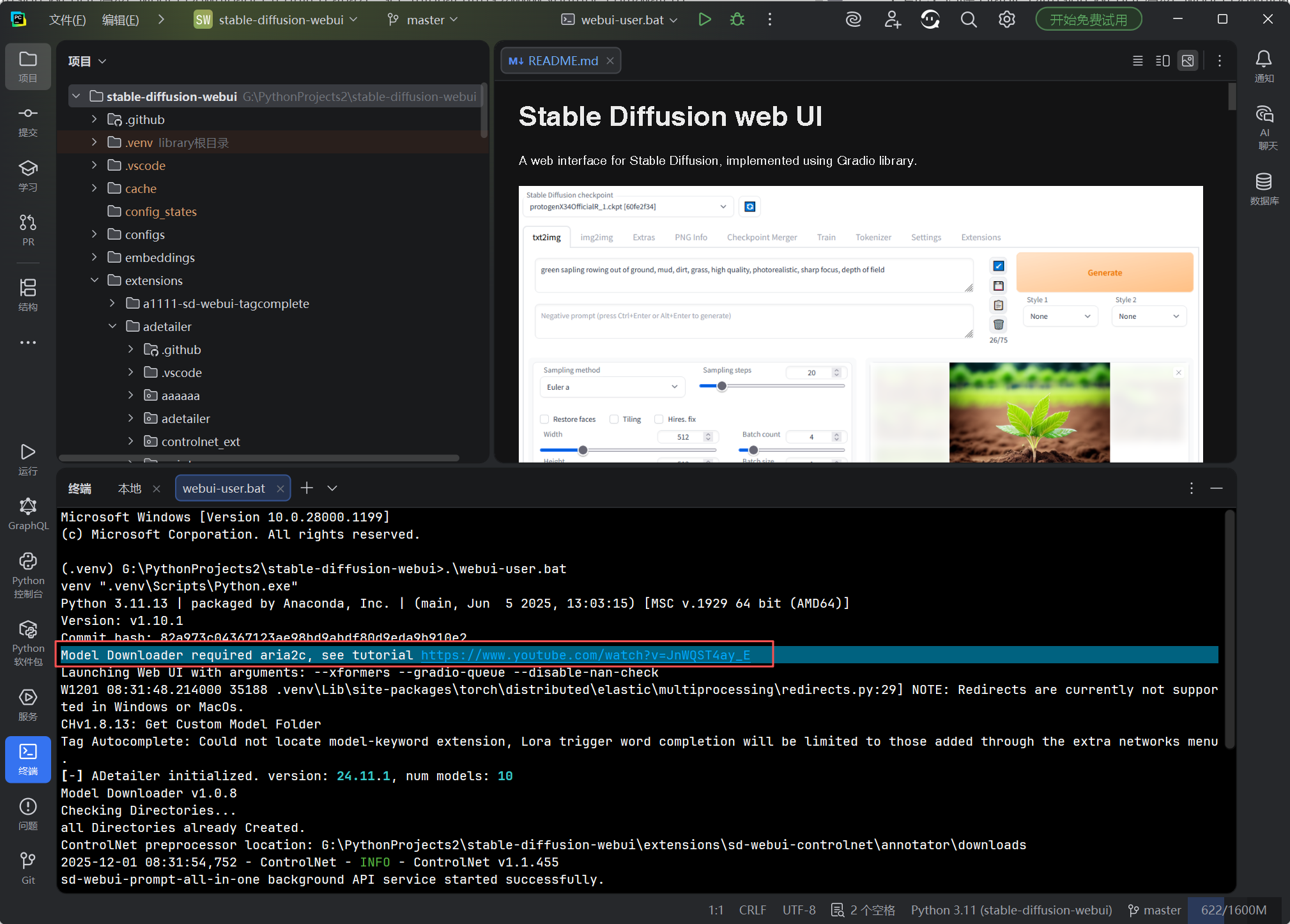Screen dimensions: 1290x924
Task: Run the webui-user.bat configuration
Action: [705, 19]
